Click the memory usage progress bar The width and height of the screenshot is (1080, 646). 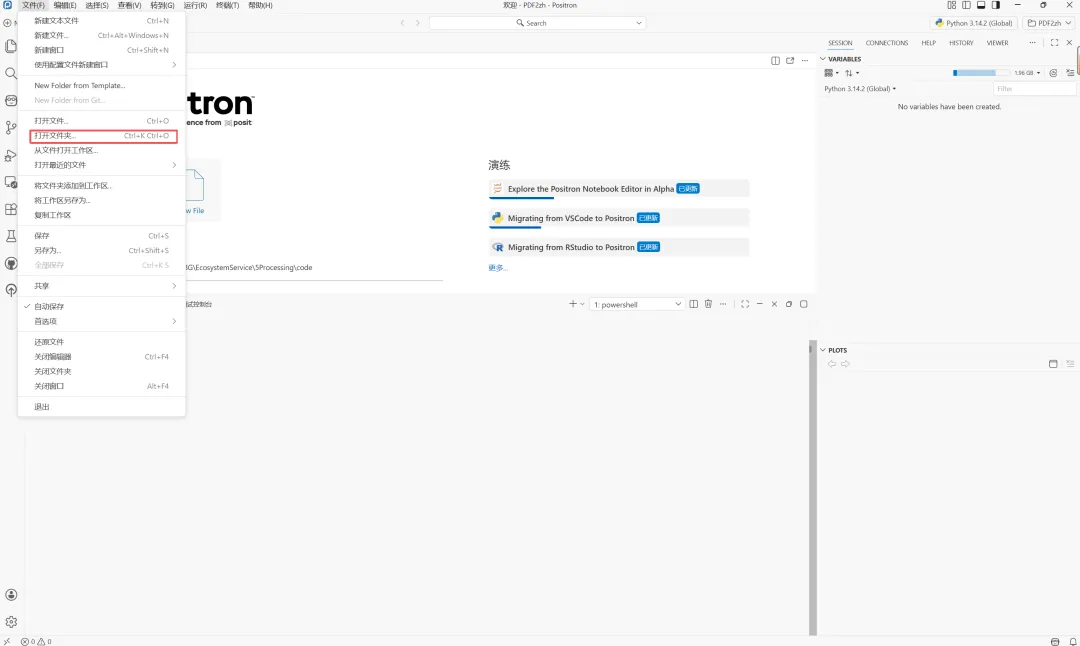pos(981,73)
